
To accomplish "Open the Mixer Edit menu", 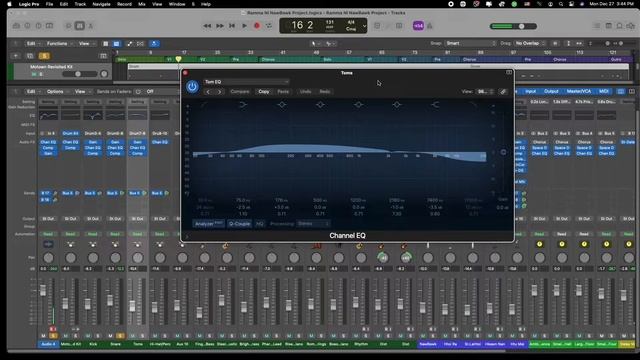I will [33, 91].
